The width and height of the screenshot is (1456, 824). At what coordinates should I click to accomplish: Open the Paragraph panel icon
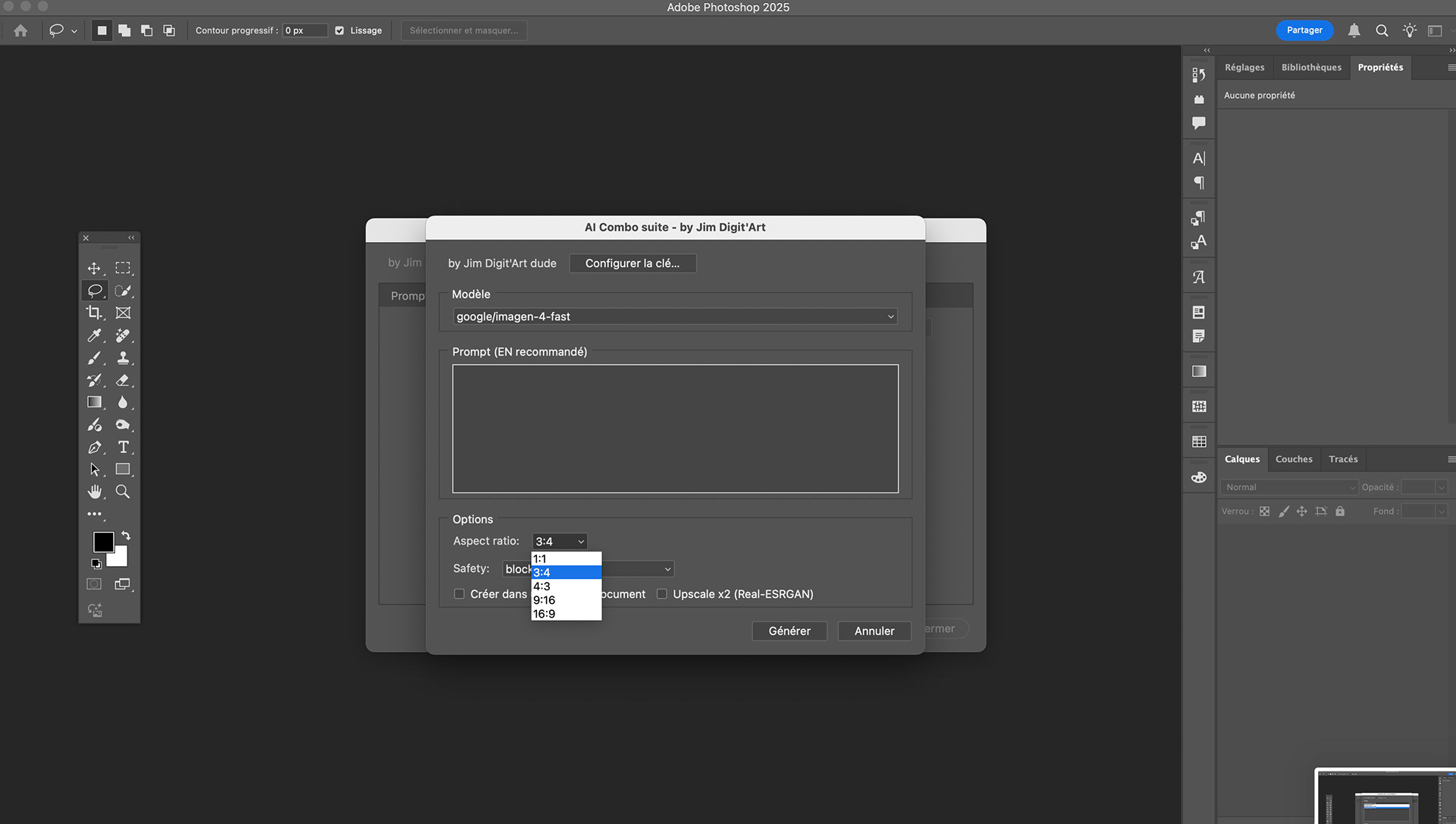pos(1199,183)
